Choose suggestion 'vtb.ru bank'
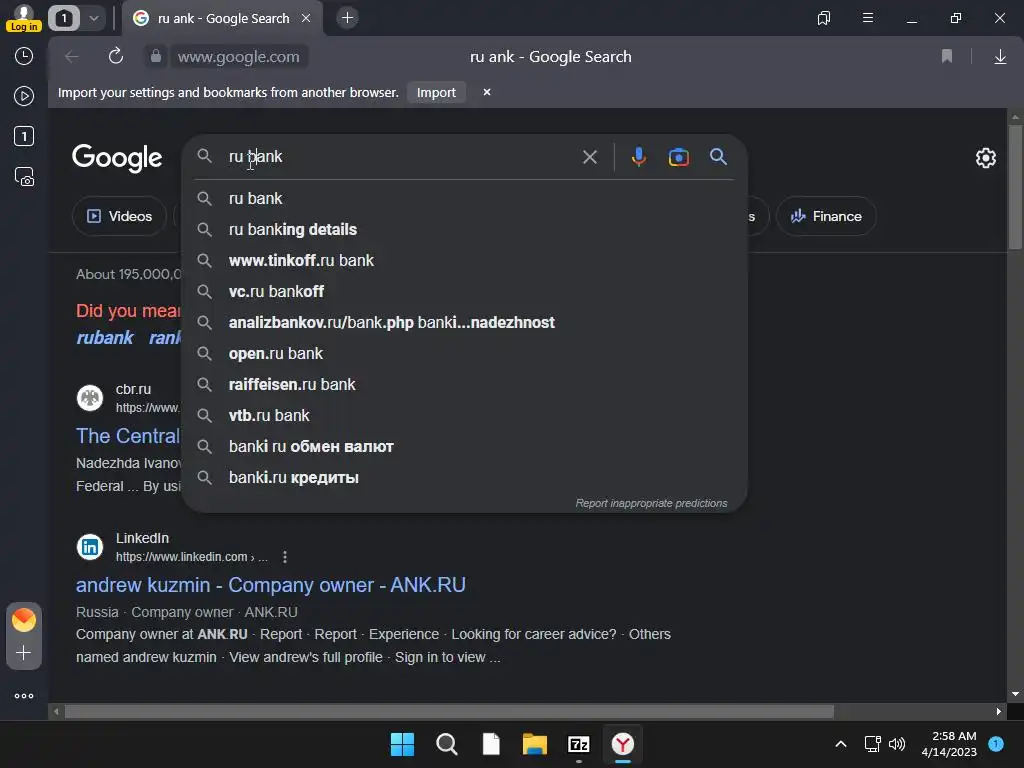Screen dimensions: 1024x768 click(x=464, y=415)
